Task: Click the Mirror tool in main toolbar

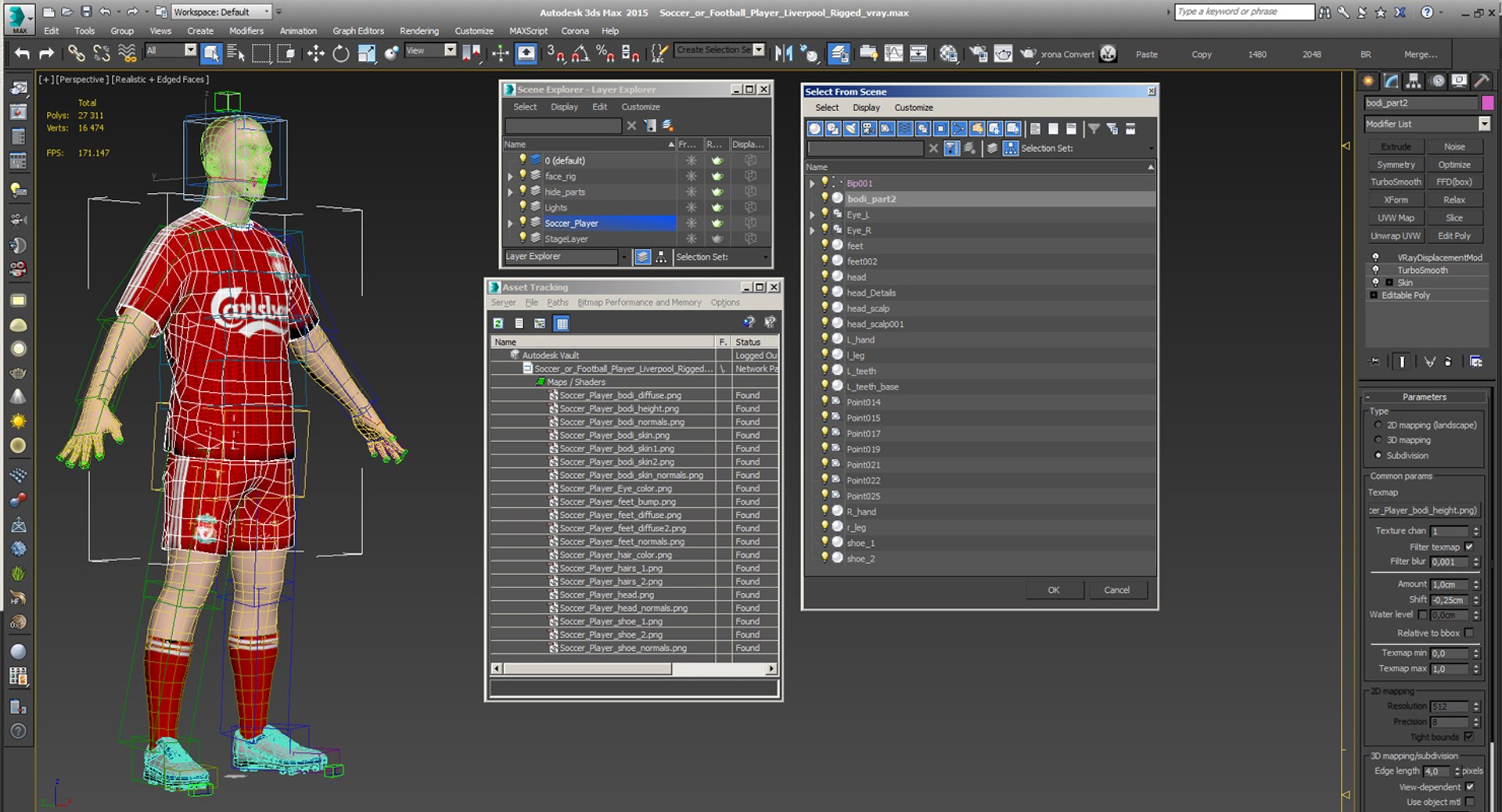Action: 783,53
